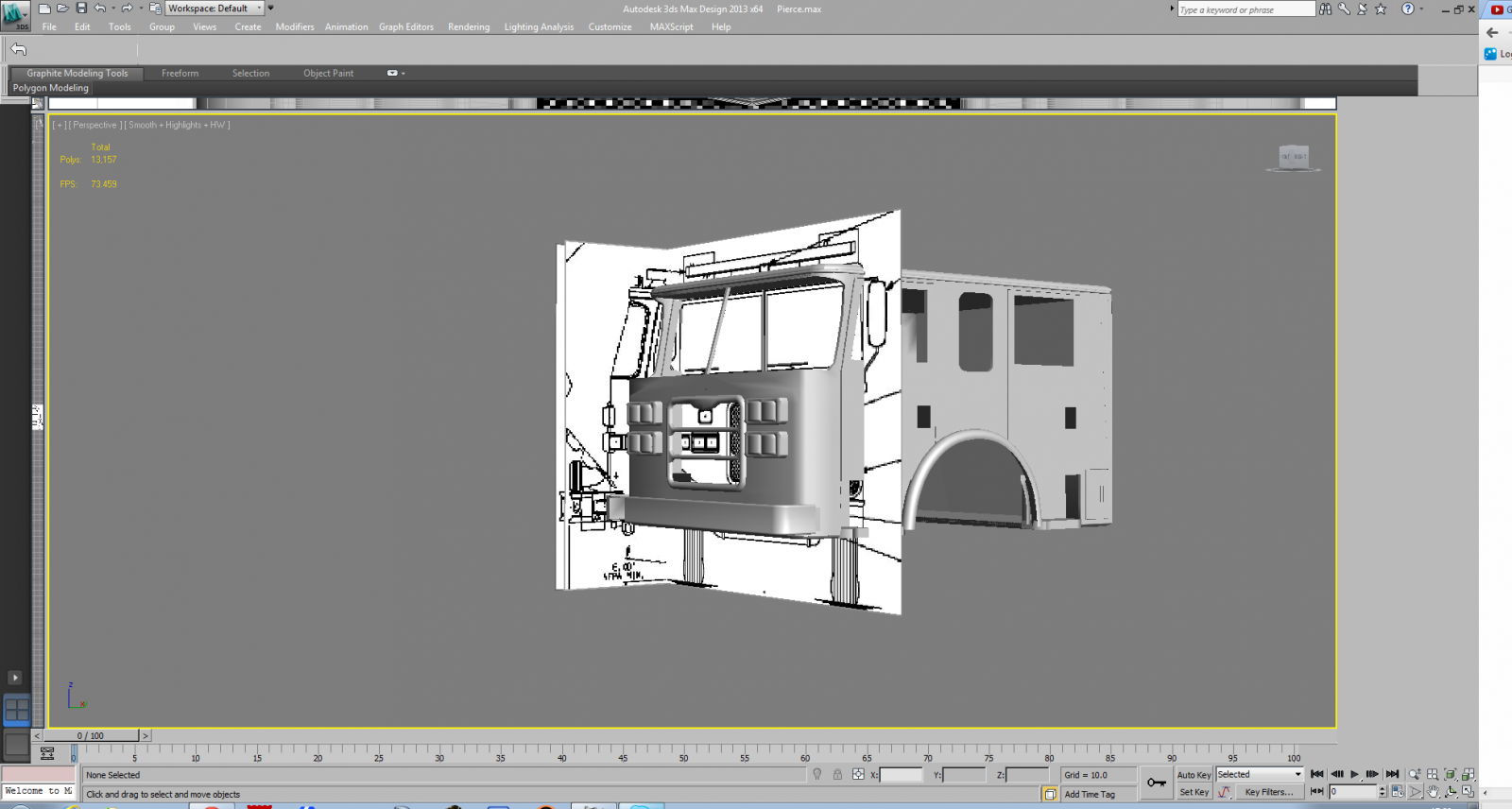Screen dimensions: 1512x809
Task: Switch to the Freeform ribbon tab
Action: 180,73
